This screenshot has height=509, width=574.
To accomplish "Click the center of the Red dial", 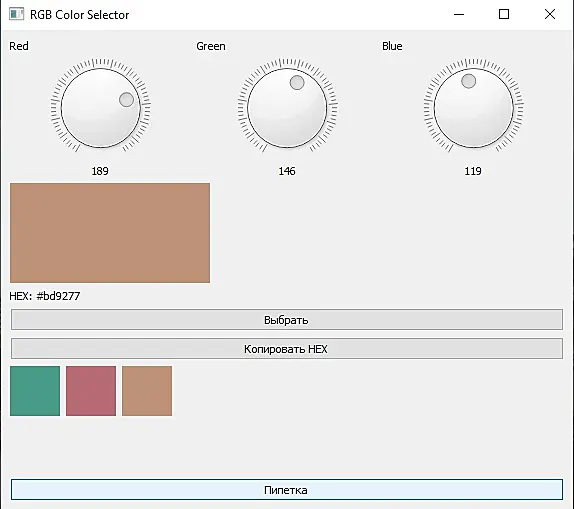I will (x=101, y=108).
